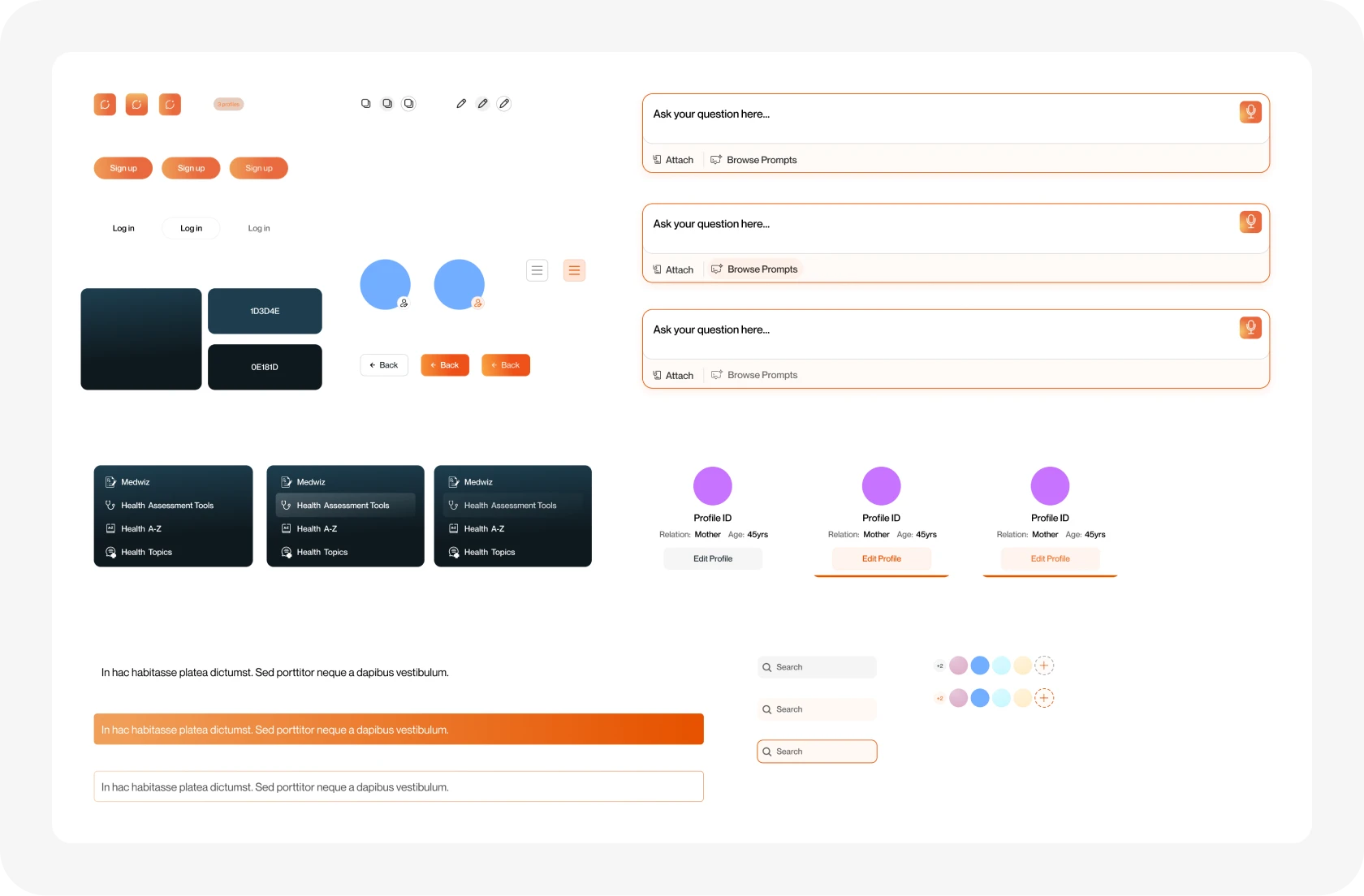
Task: Pick the 1D3D4E color swatch
Action: (265, 311)
